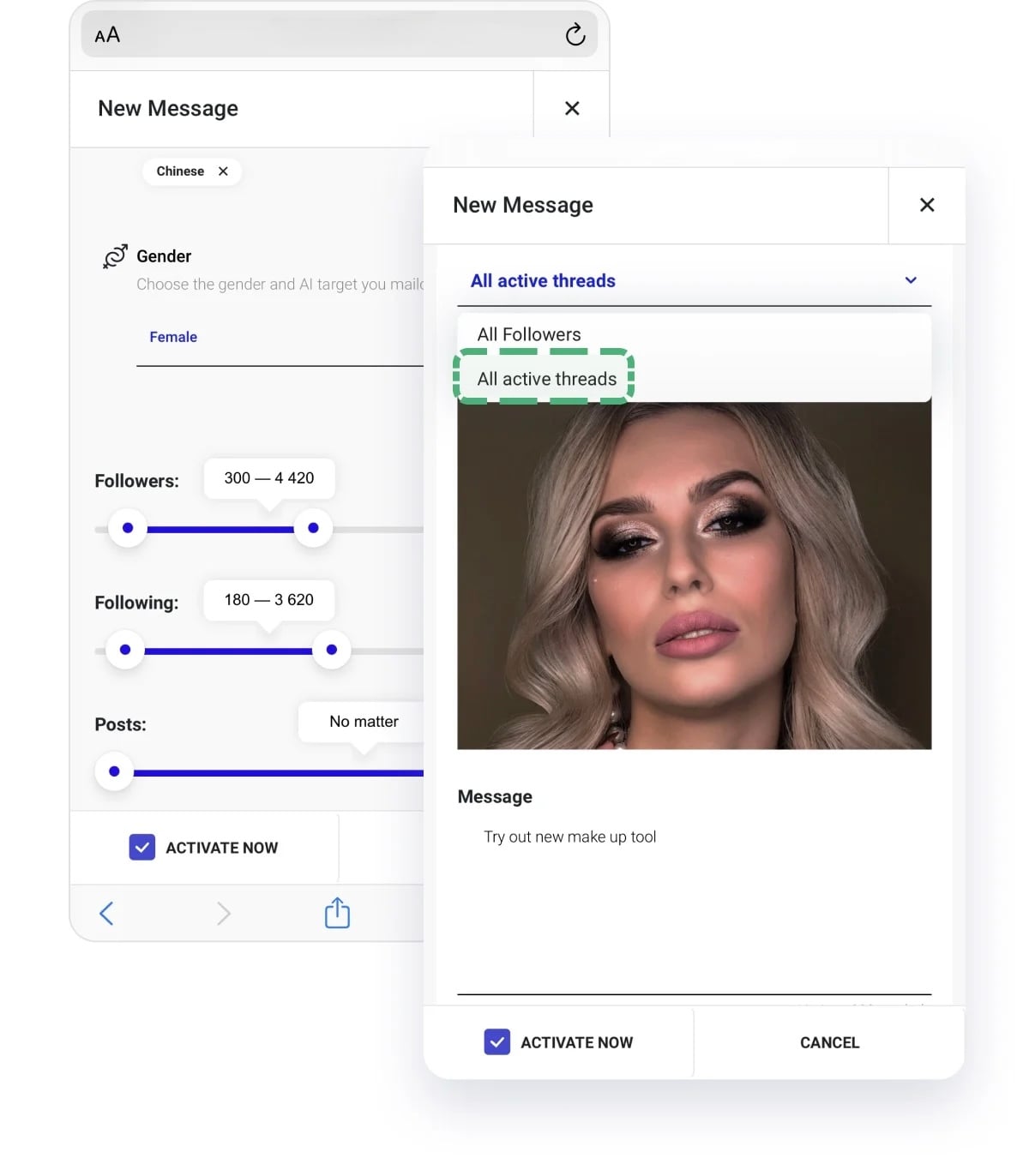Screen dimensions: 1029x1176
Task: Open the share sheet icon
Action: point(337,914)
